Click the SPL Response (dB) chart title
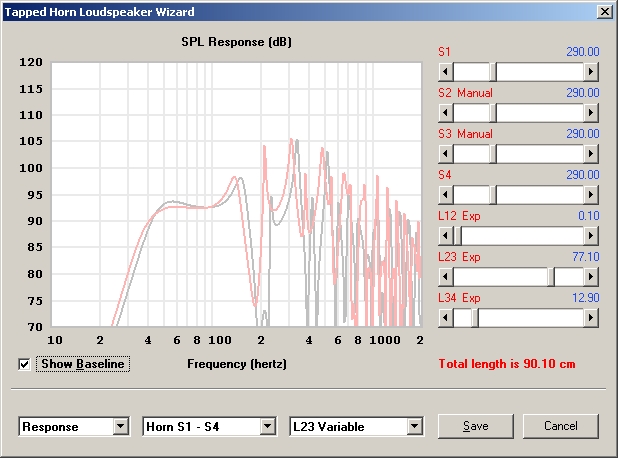Viewport: 618px width, 458px height. click(236, 42)
